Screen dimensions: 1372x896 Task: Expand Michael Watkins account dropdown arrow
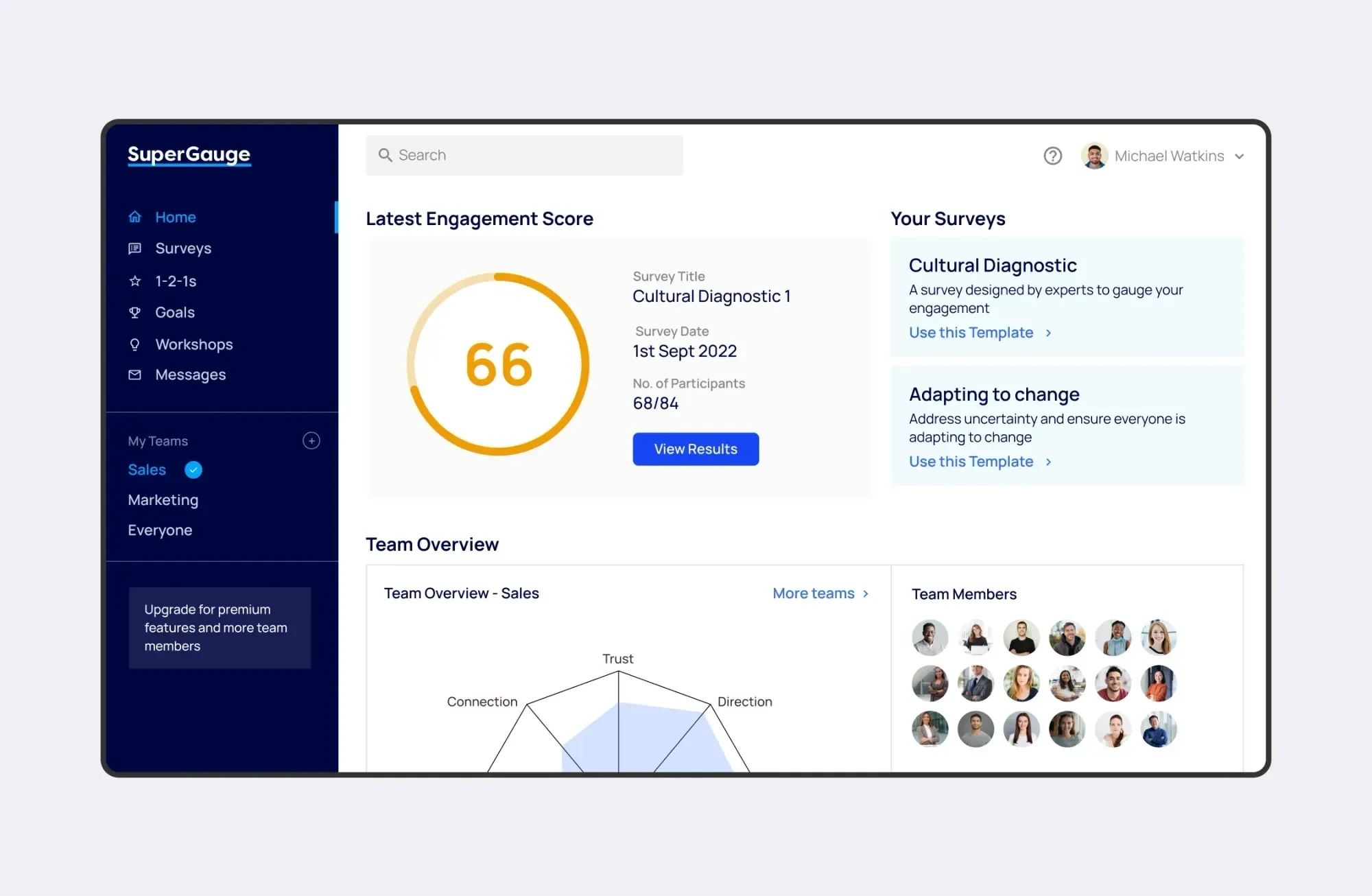(1239, 156)
